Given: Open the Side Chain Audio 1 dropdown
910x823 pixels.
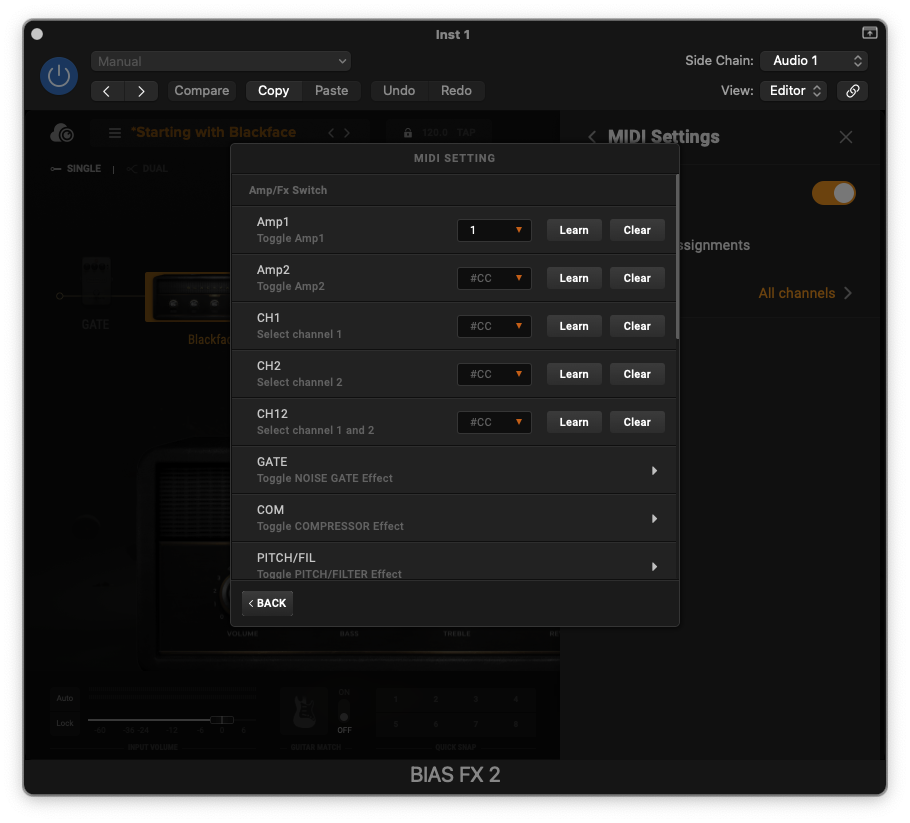Looking at the screenshot, I should coord(814,60).
